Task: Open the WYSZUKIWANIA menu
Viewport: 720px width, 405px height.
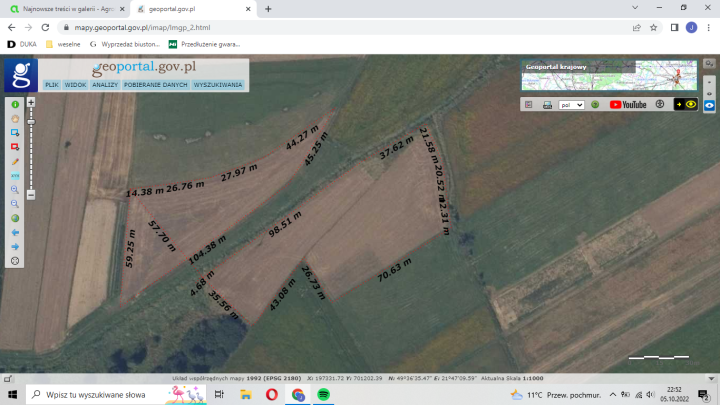Action: pyautogui.click(x=218, y=85)
